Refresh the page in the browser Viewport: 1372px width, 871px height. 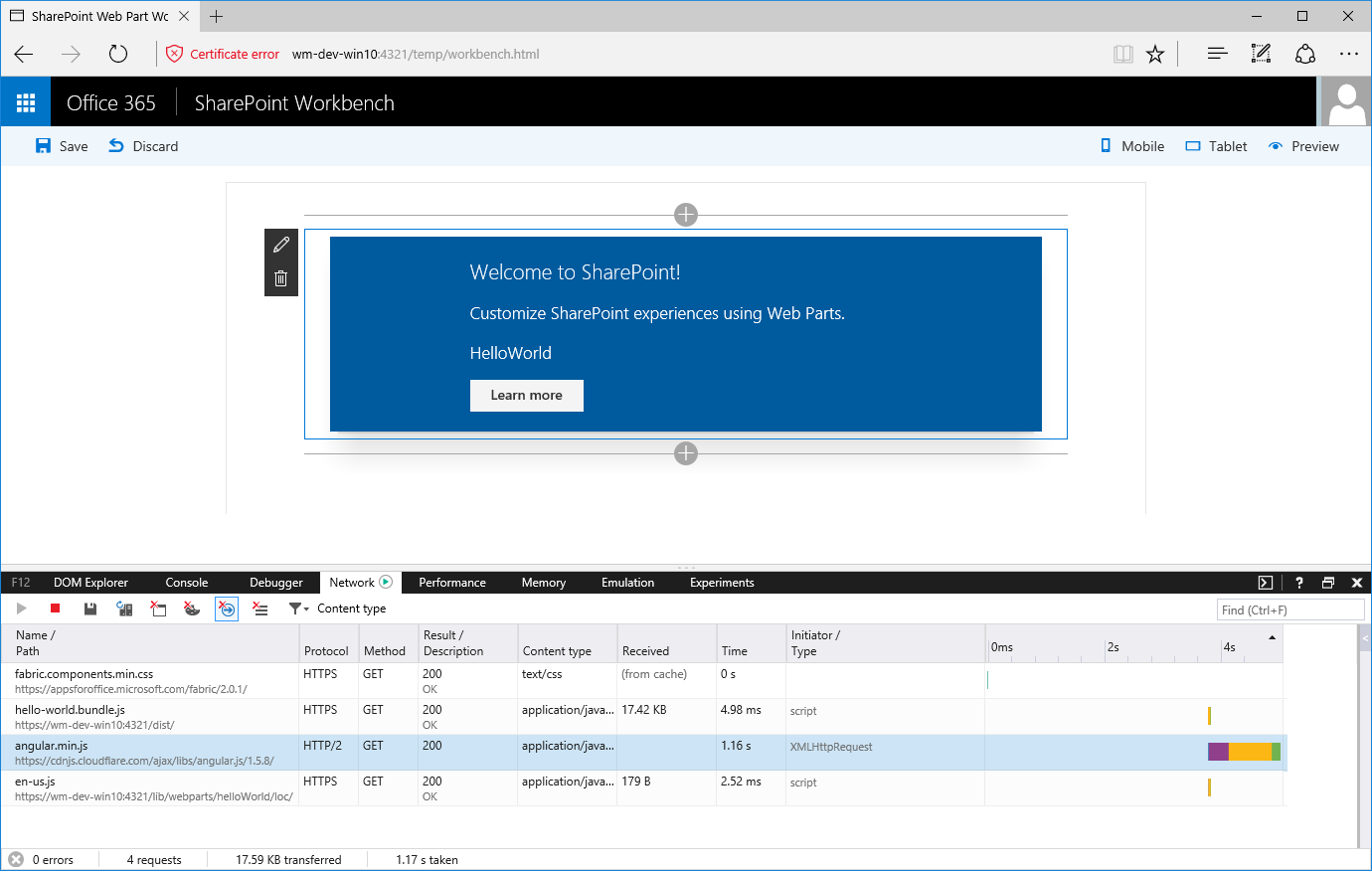118,54
